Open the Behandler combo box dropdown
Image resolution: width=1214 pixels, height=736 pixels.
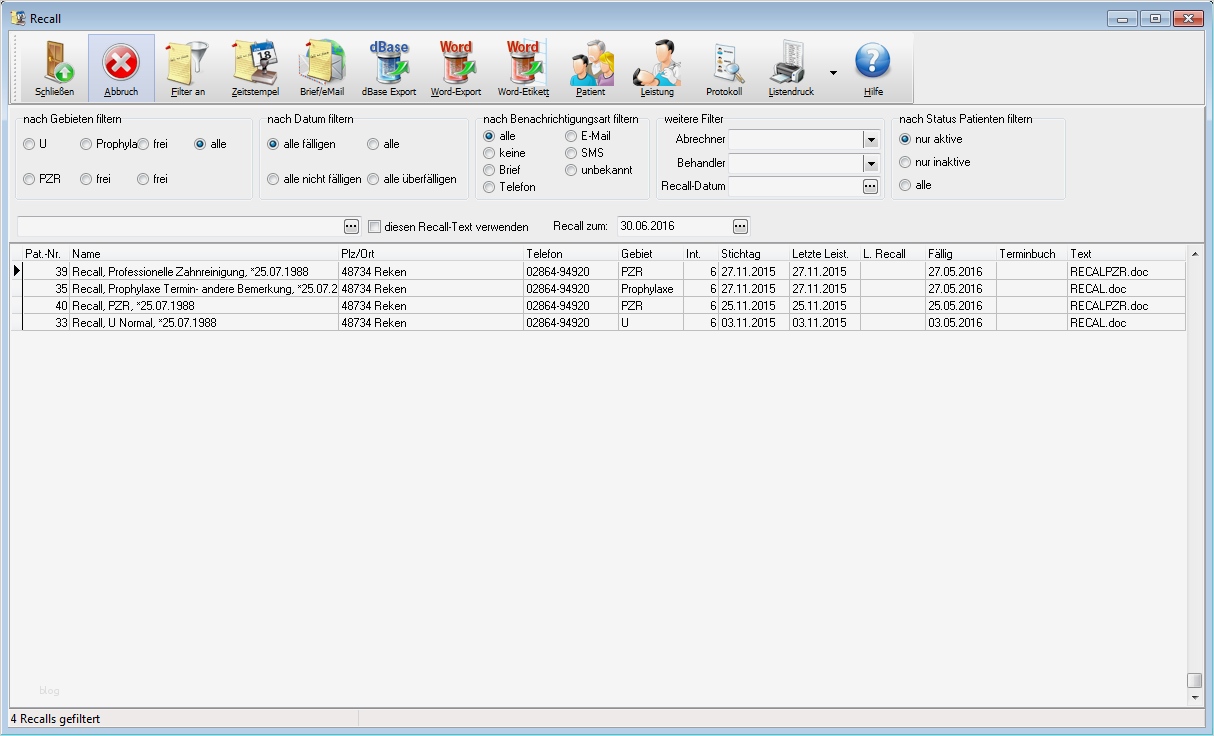pyautogui.click(x=870, y=163)
